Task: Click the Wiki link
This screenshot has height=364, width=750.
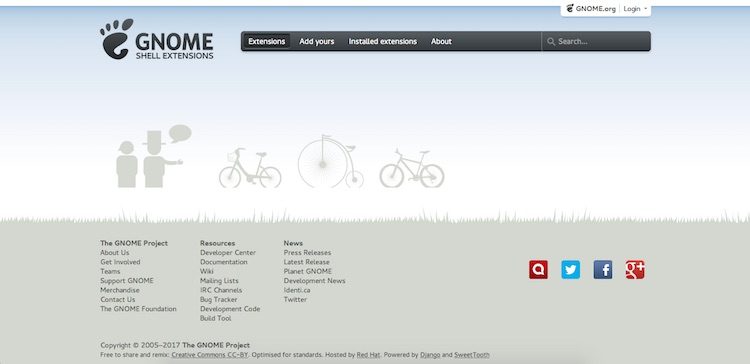Action: pyautogui.click(x=207, y=271)
